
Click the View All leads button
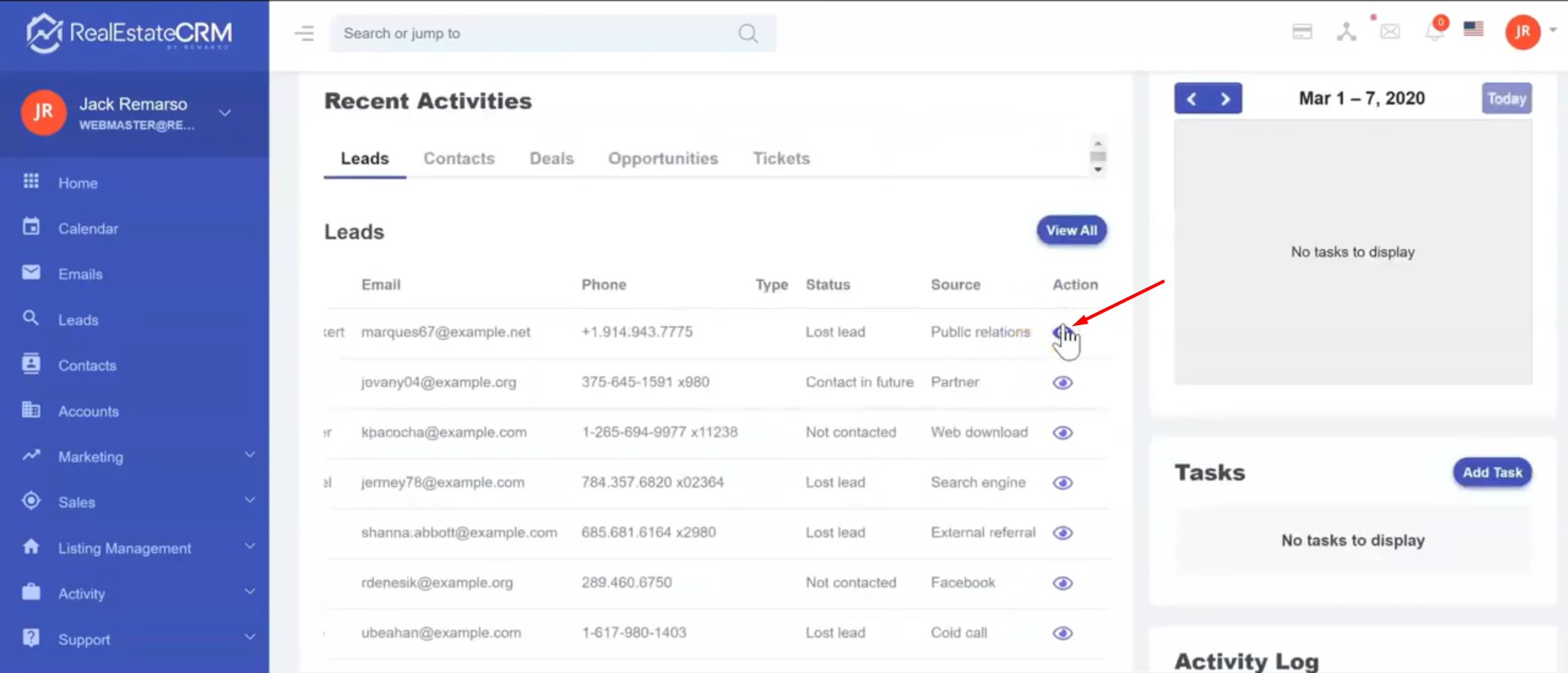(x=1071, y=230)
